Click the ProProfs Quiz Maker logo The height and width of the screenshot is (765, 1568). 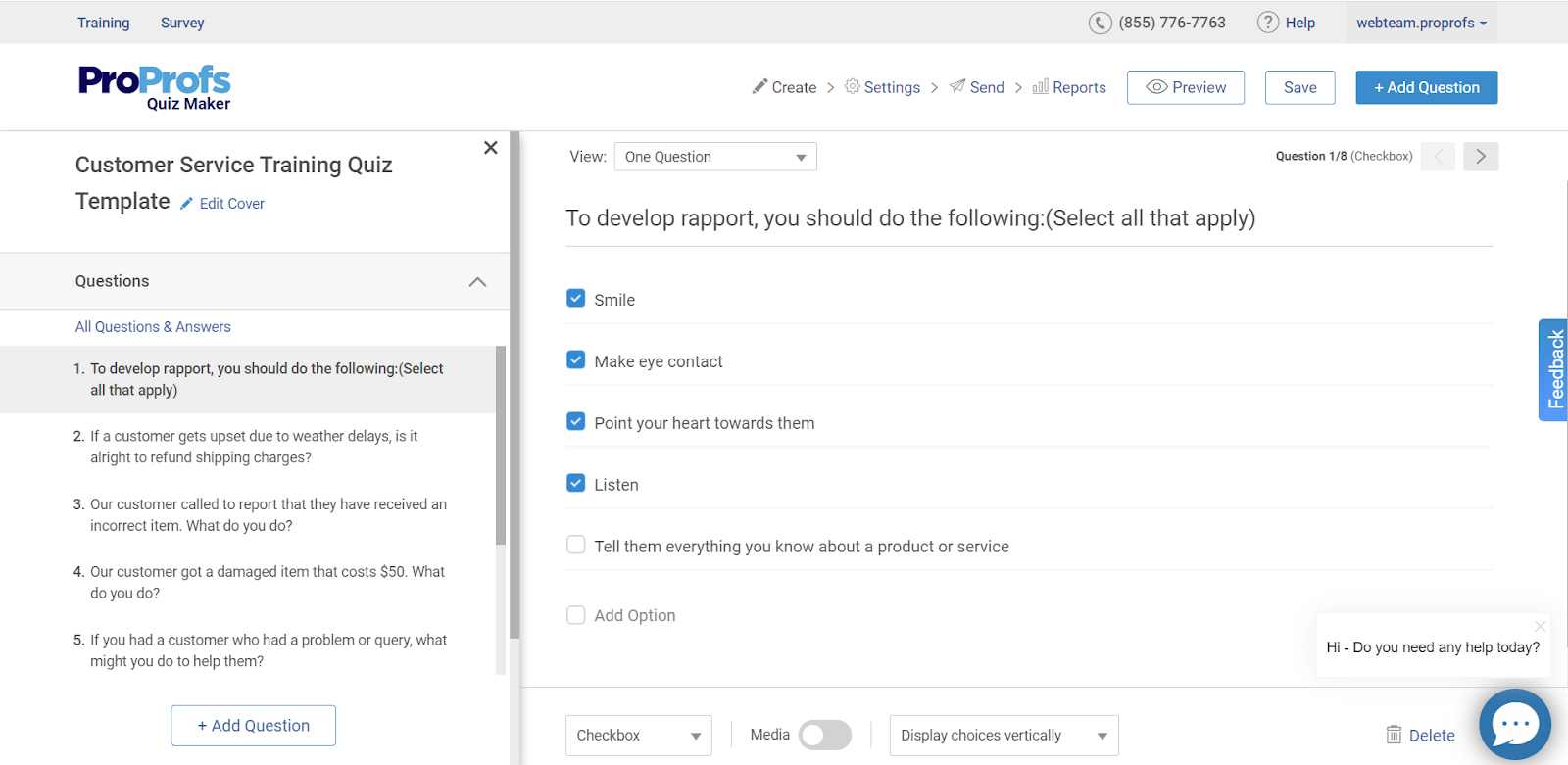pyautogui.click(x=154, y=87)
